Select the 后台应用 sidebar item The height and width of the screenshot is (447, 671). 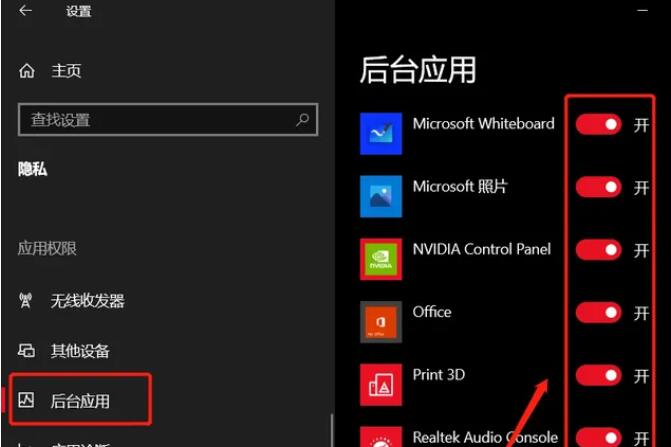(80, 399)
